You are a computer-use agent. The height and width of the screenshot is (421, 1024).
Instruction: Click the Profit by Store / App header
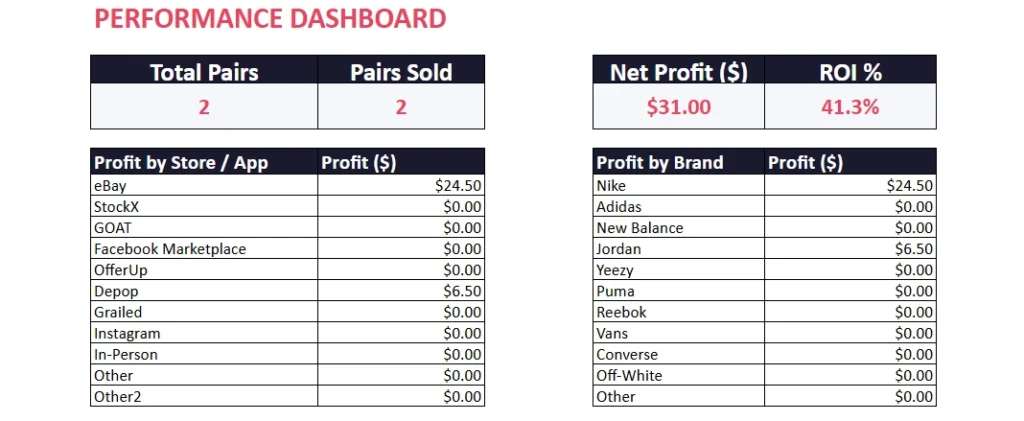pos(181,163)
